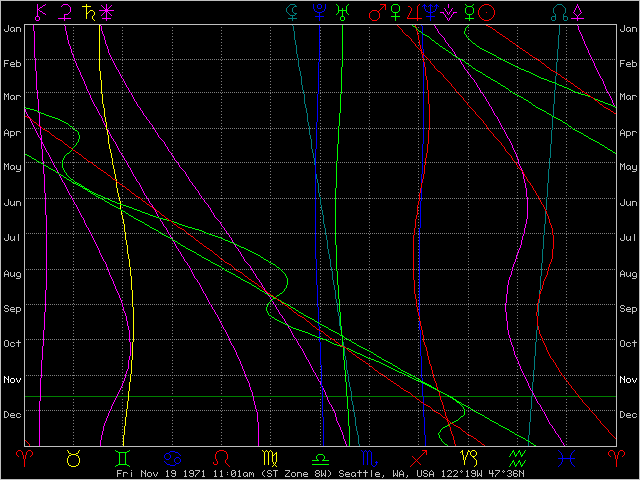Viewport: 640px width, 480px height.
Task: Click the chart date and Seattle location text
Action: (x=320, y=474)
